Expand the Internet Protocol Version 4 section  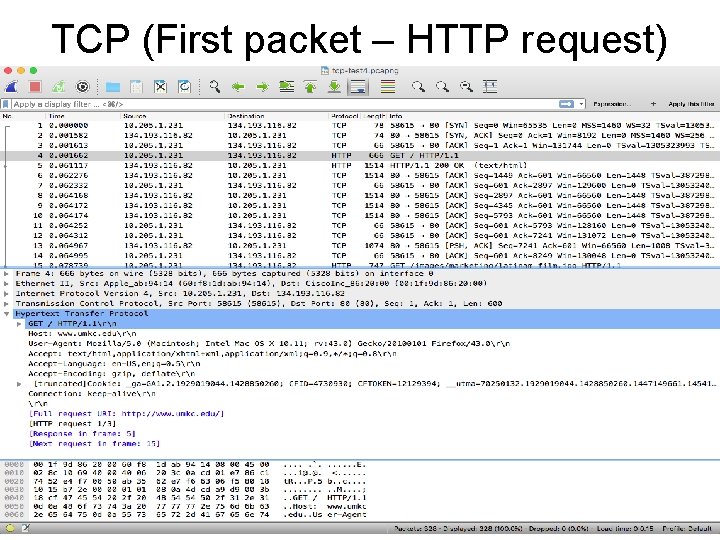6,294
